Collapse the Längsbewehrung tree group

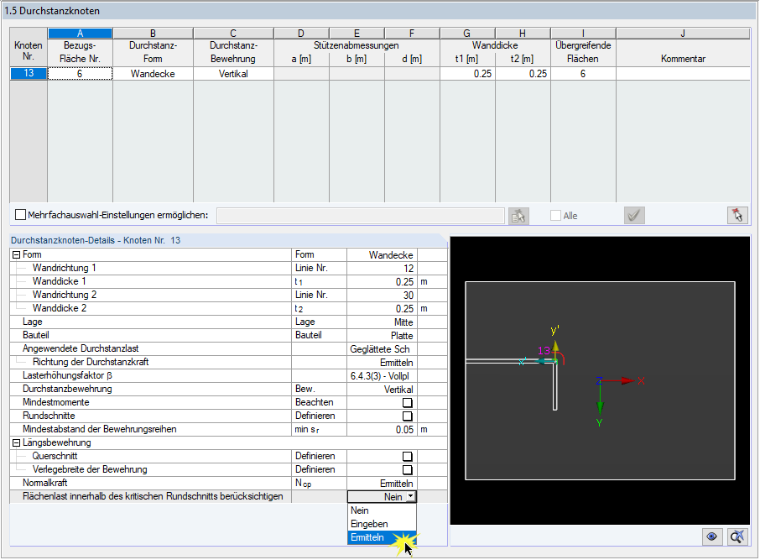(x=16, y=443)
